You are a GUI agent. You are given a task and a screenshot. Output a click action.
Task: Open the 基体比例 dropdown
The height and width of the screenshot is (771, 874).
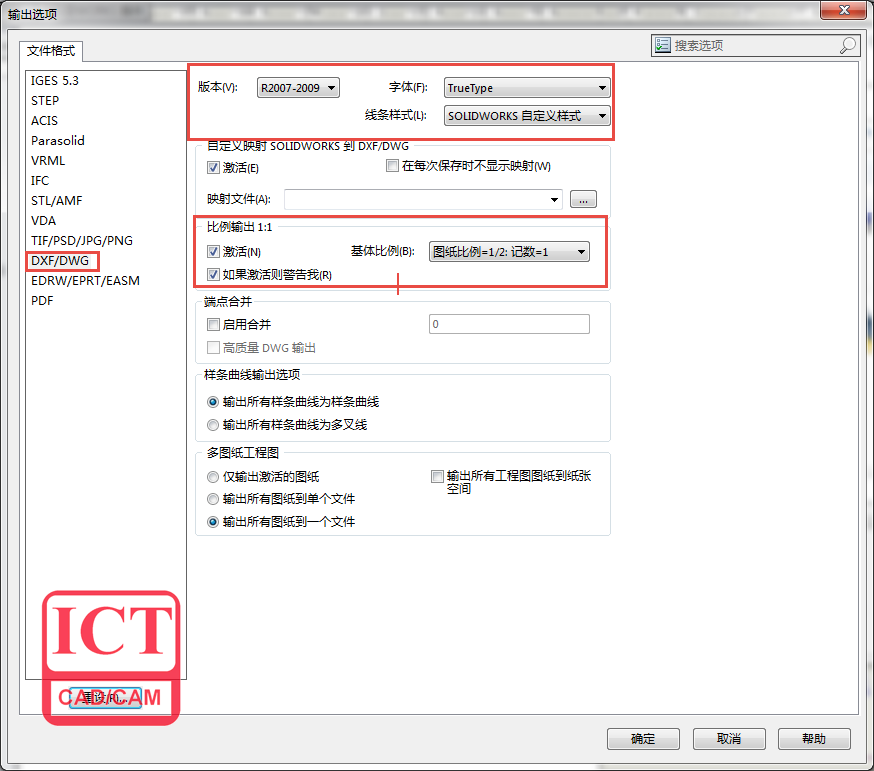508,252
